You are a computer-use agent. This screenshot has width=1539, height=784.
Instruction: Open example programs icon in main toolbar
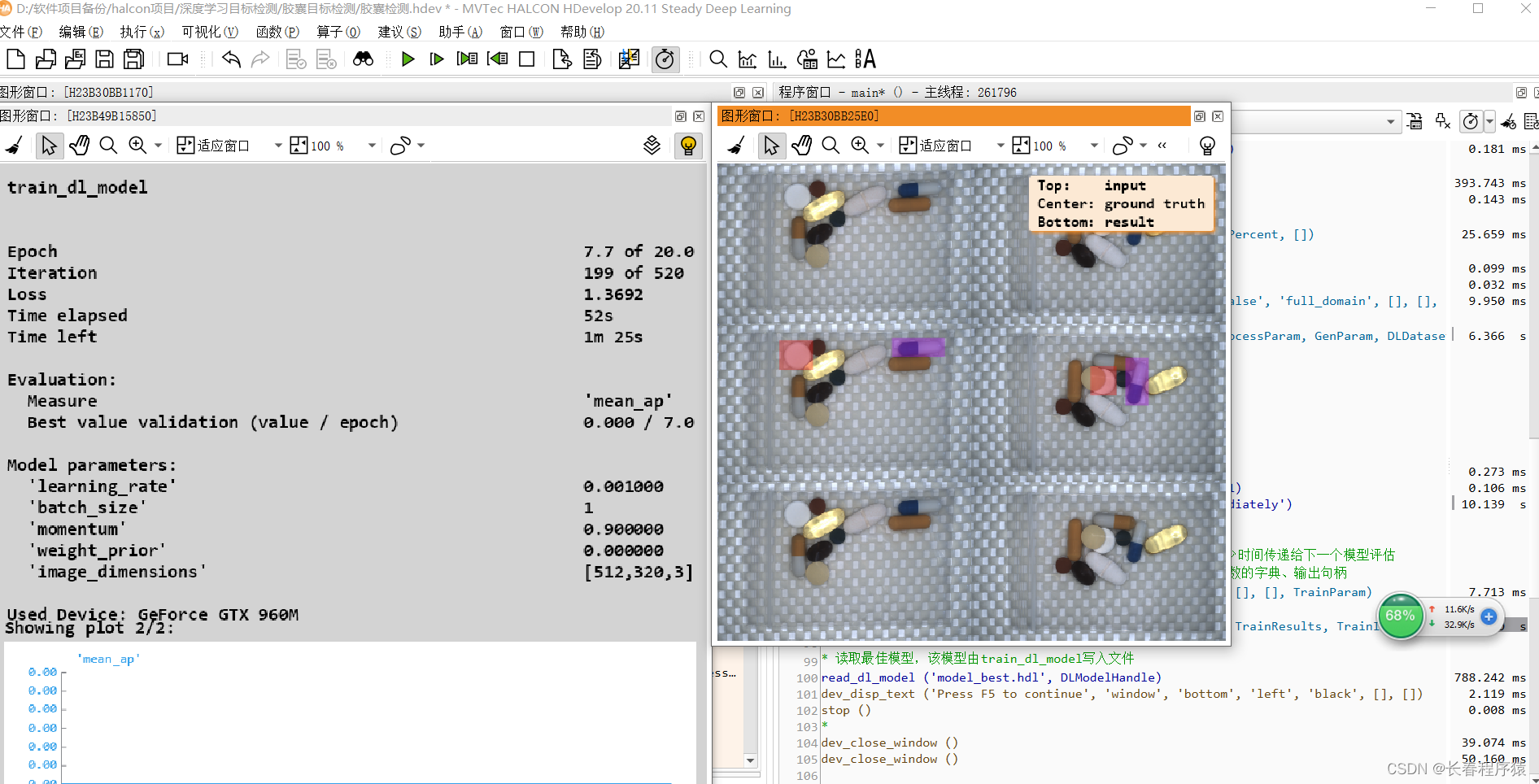(76, 59)
